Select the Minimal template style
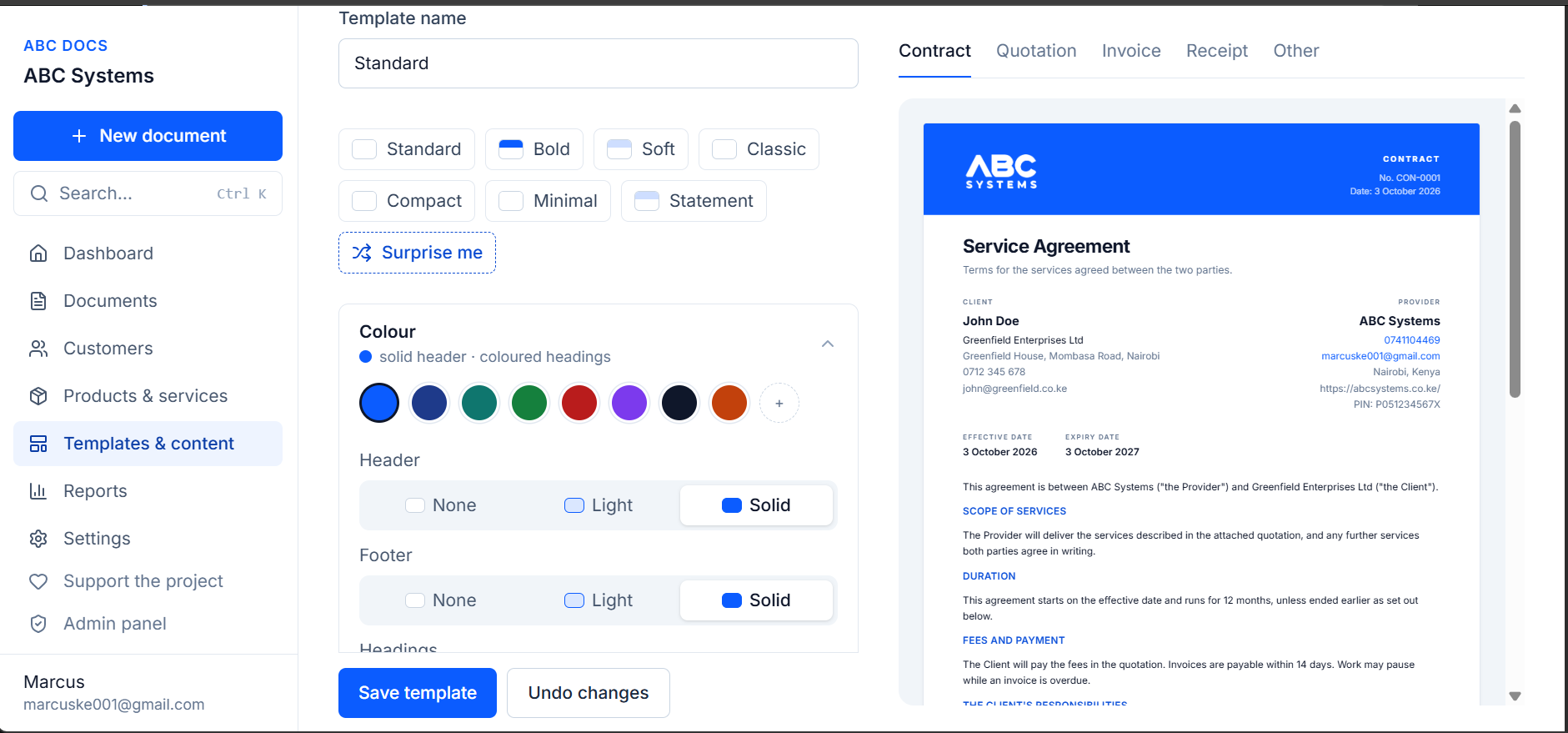Image resolution: width=1568 pixels, height=733 pixels. (548, 201)
